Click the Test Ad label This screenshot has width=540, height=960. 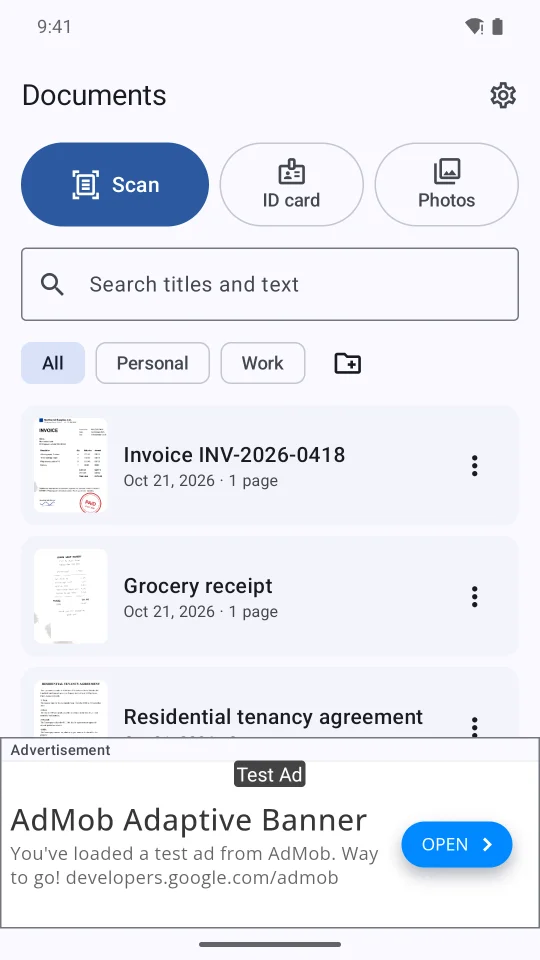click(x=269, y=774)
